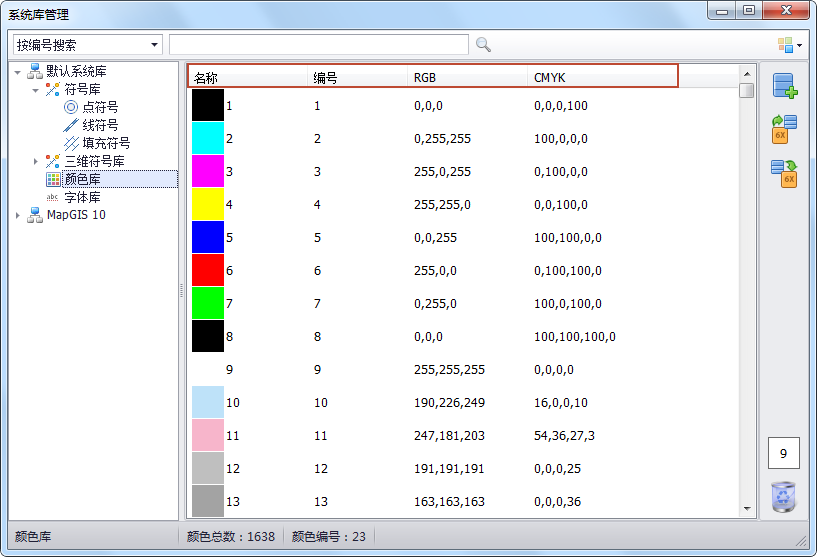Click the export to 6X icon
817x557 pixels.
point(784,173)
